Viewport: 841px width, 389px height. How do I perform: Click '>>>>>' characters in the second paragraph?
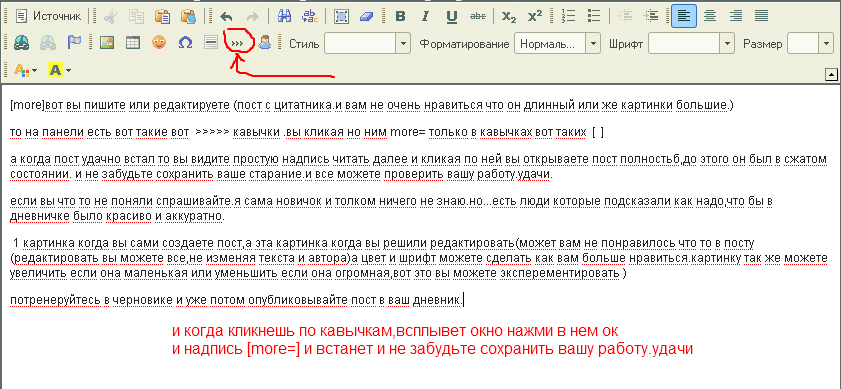tap(212, 133)
